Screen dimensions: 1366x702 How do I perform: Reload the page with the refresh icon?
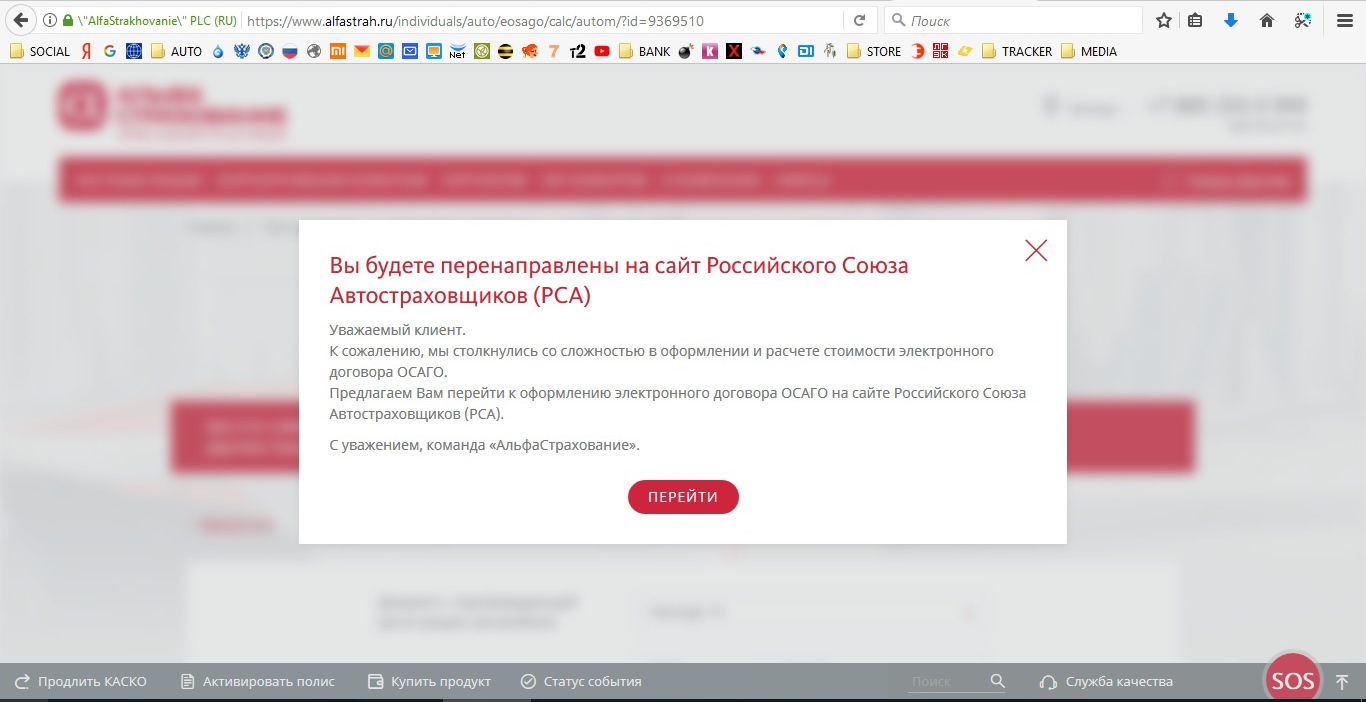tap(859, 20)
